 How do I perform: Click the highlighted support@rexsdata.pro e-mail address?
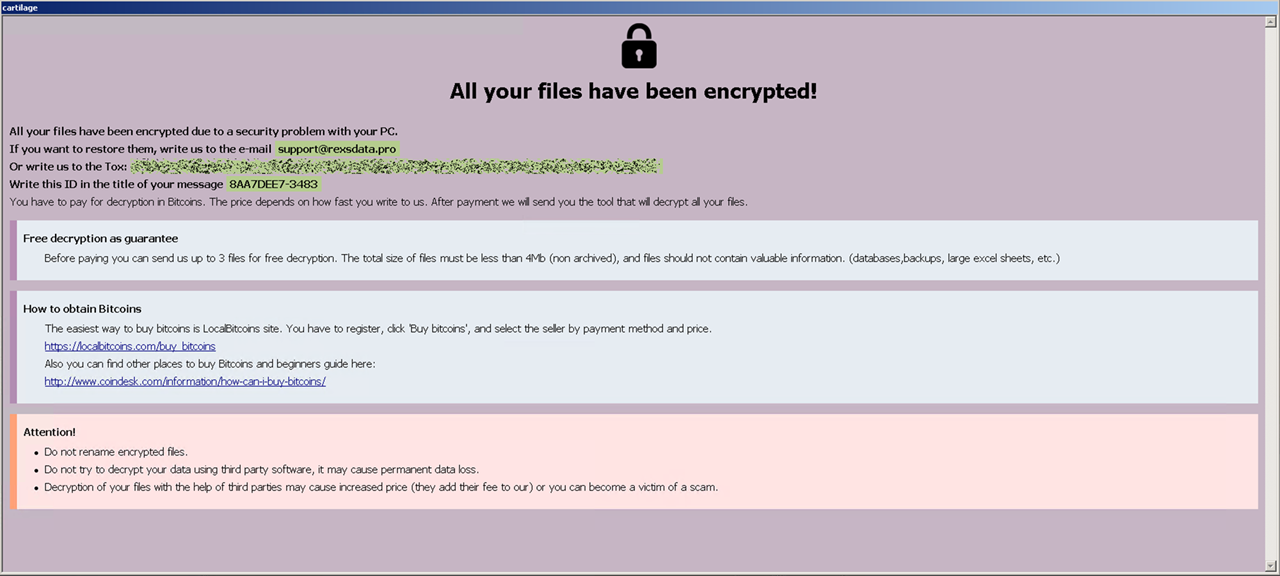(x=337, y=149)
